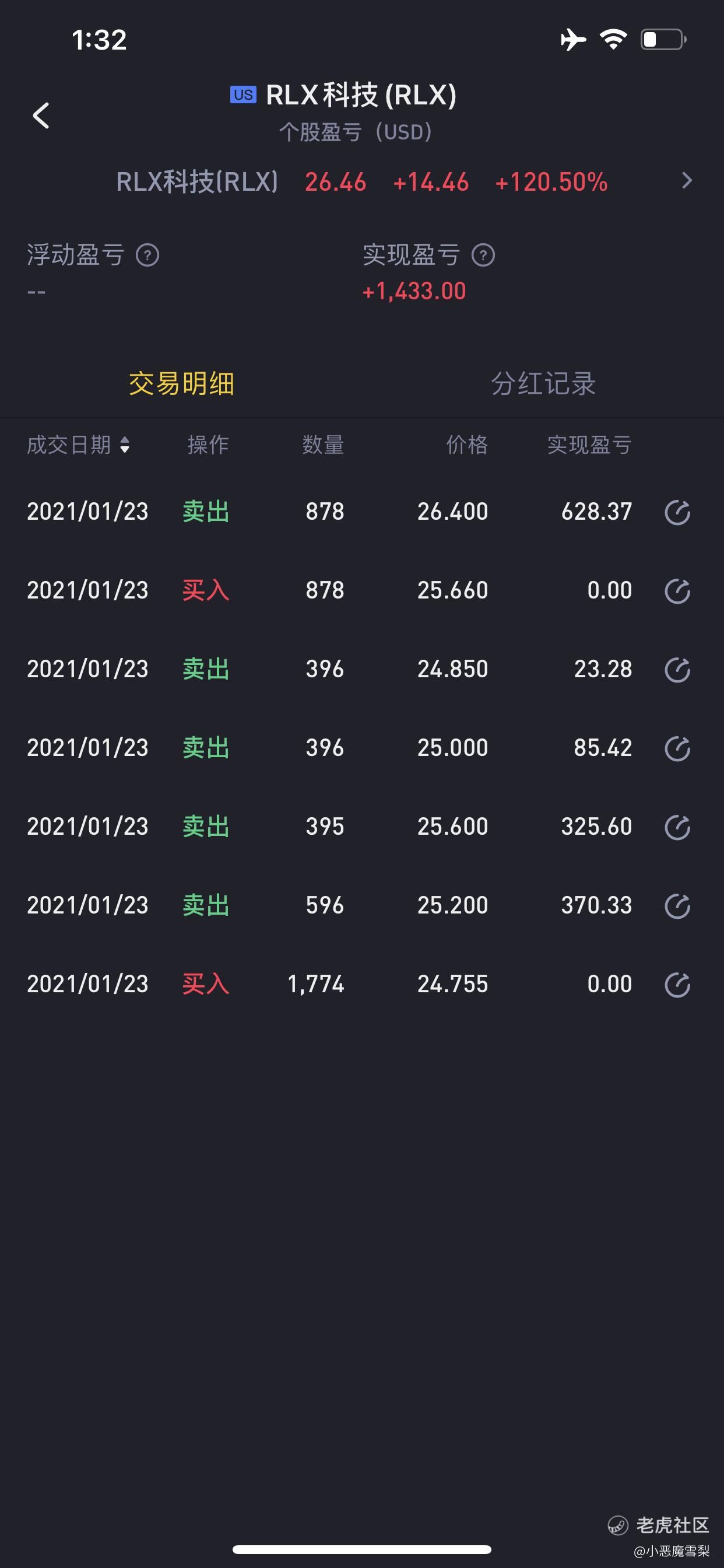Expand RLX quote details chevron
Viewport: 724px width, 1568px height.
pos(687,181)
